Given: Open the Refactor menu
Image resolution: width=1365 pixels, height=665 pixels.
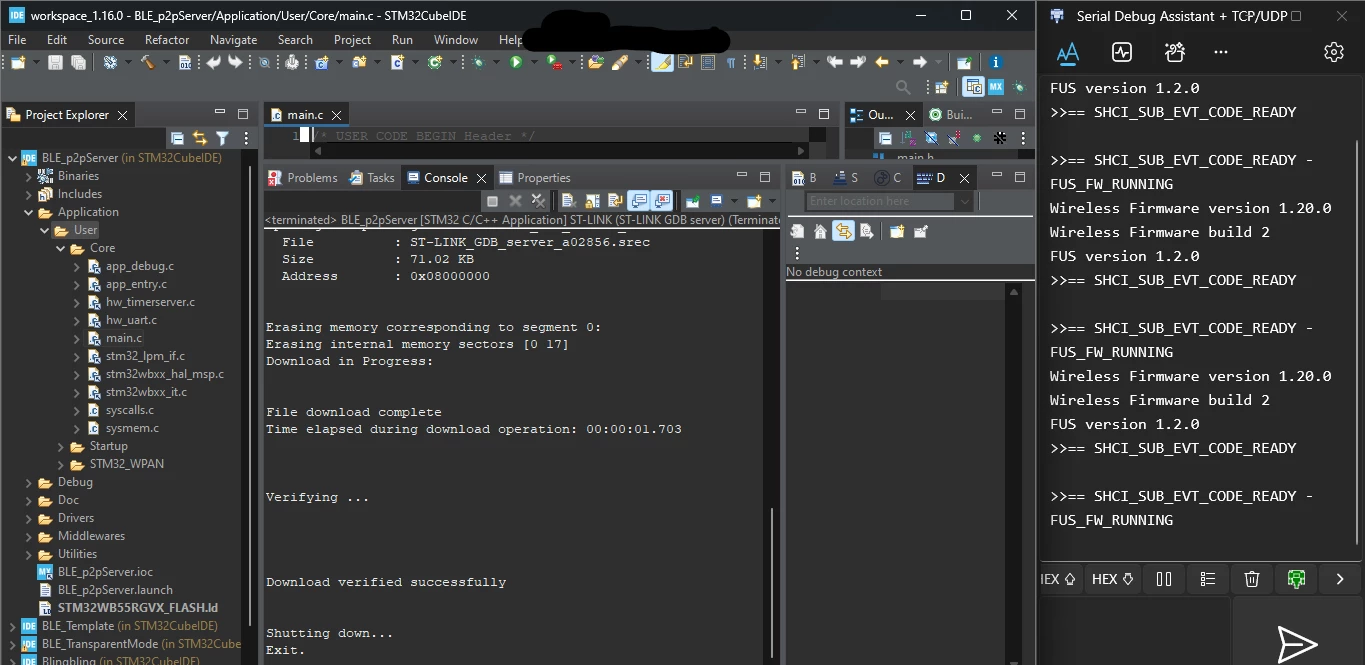Looking at the screenshot, I should tap(167, 39).
